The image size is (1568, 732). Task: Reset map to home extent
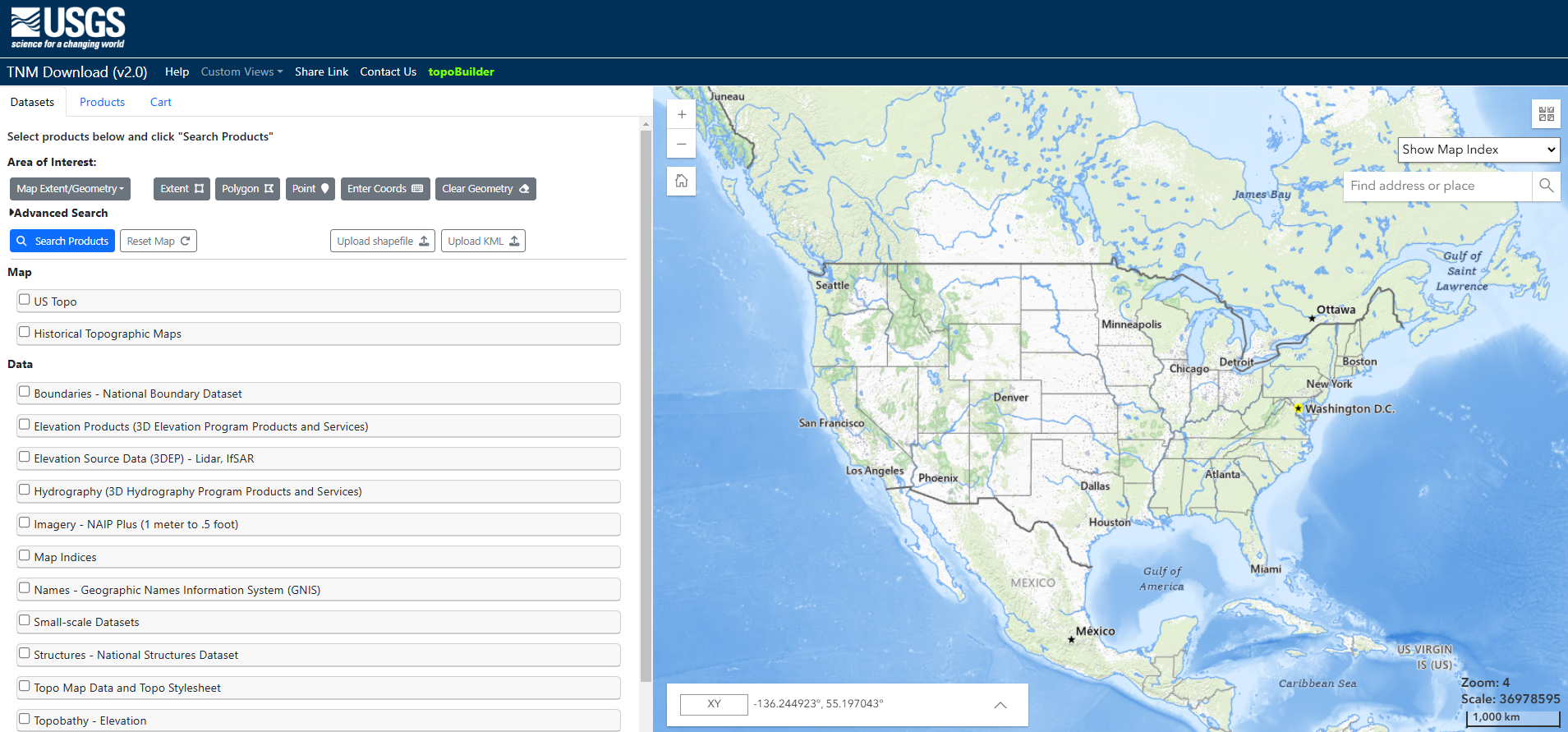(x=681, y=181)
